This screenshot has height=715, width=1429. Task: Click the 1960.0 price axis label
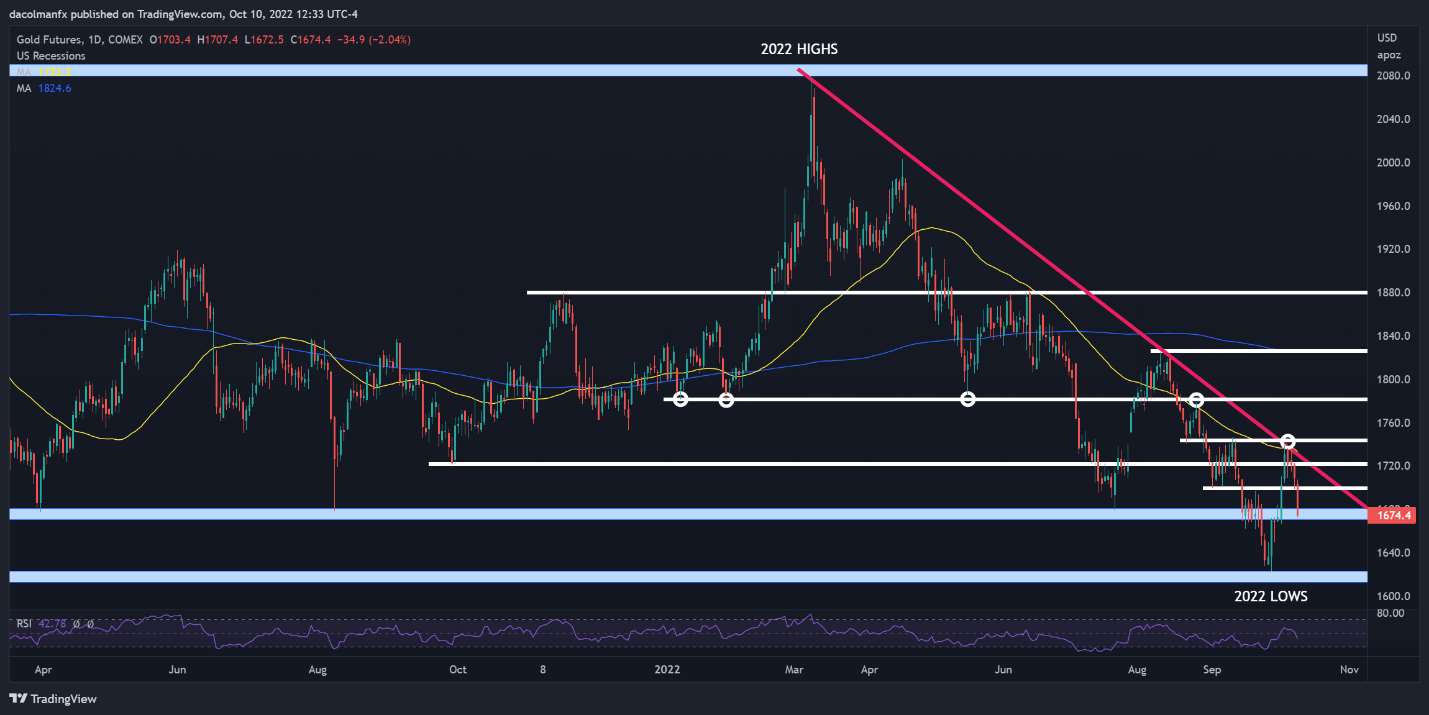(x=1393, y=206)
